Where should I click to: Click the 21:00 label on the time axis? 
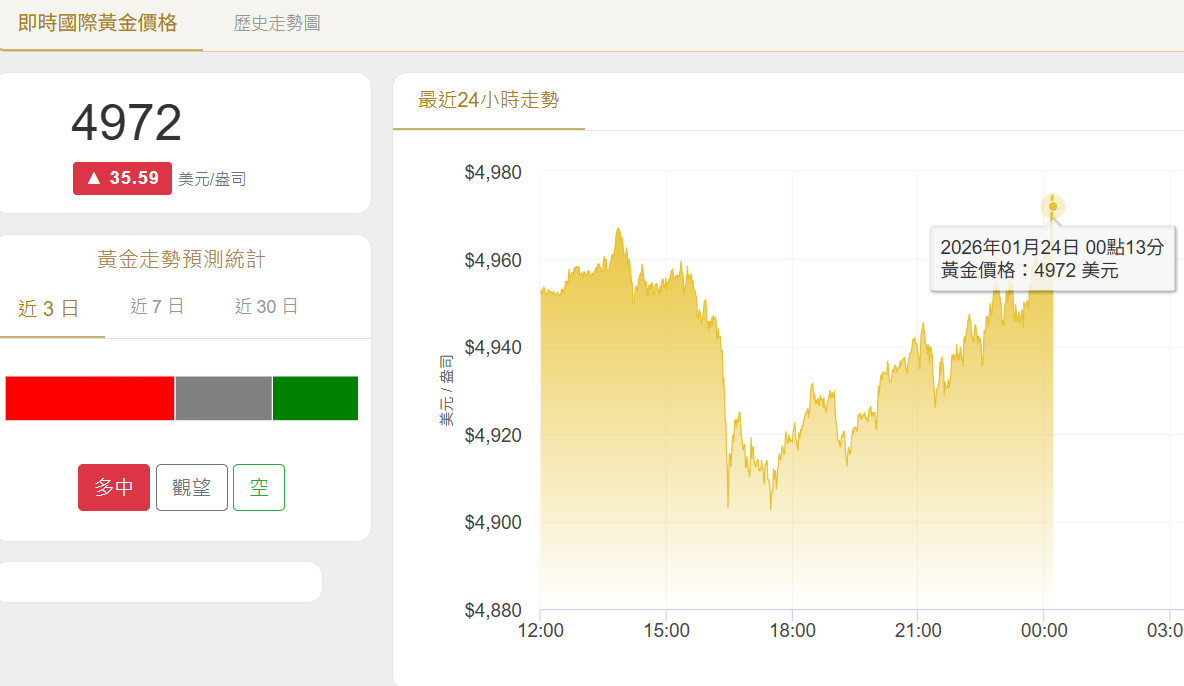[x=918, y=631]
